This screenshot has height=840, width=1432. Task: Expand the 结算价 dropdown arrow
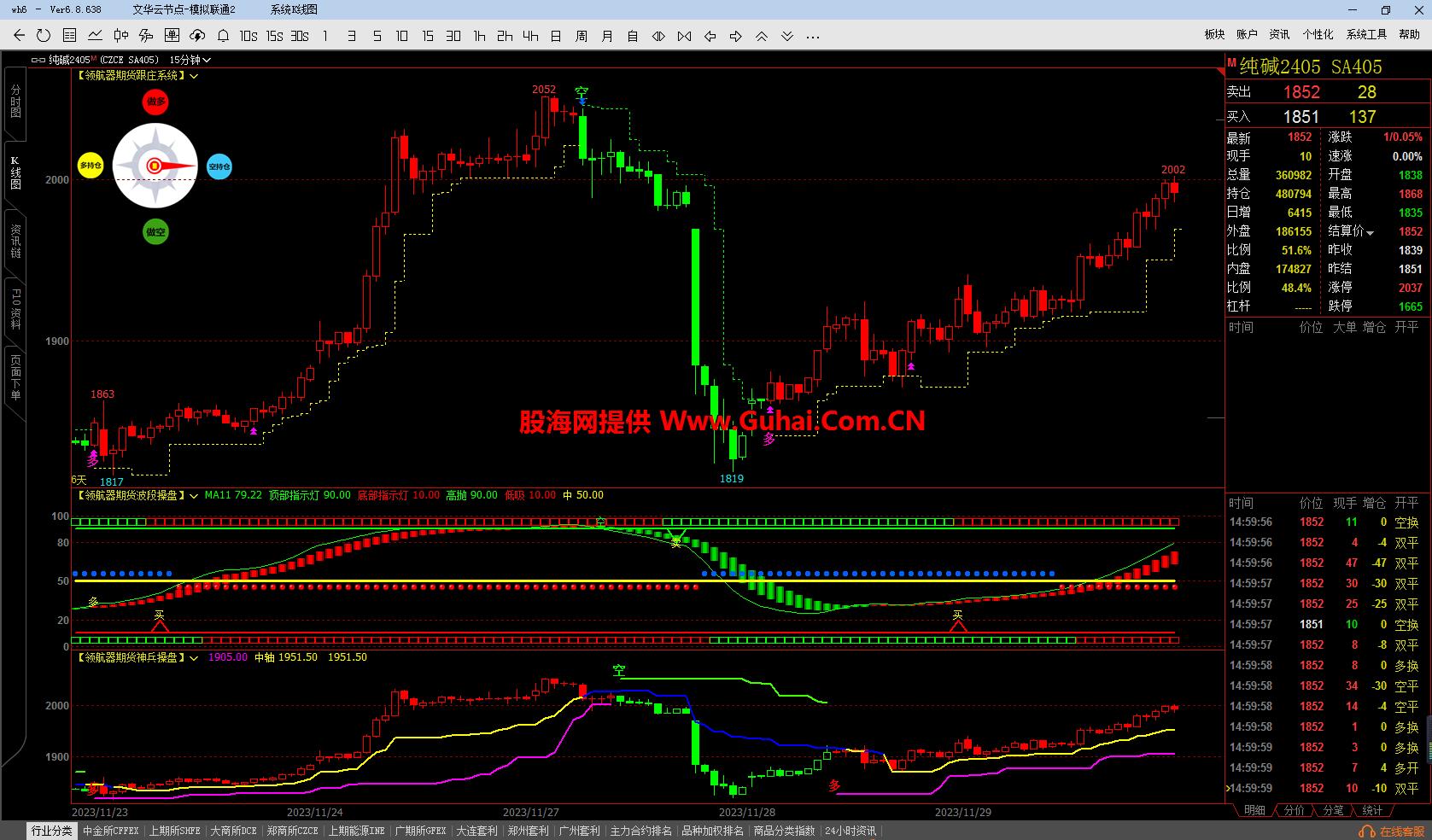1371,232
